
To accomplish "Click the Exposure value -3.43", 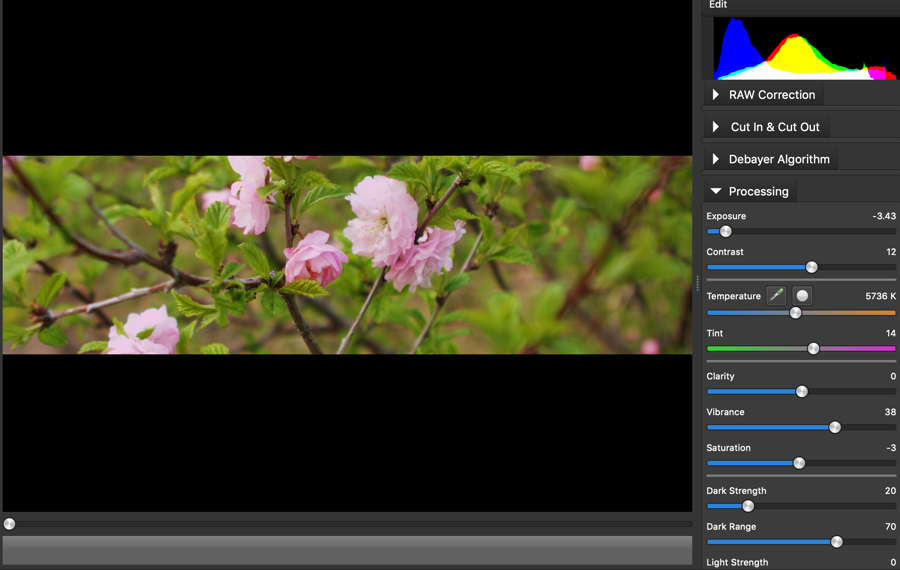I will point(884,216).
